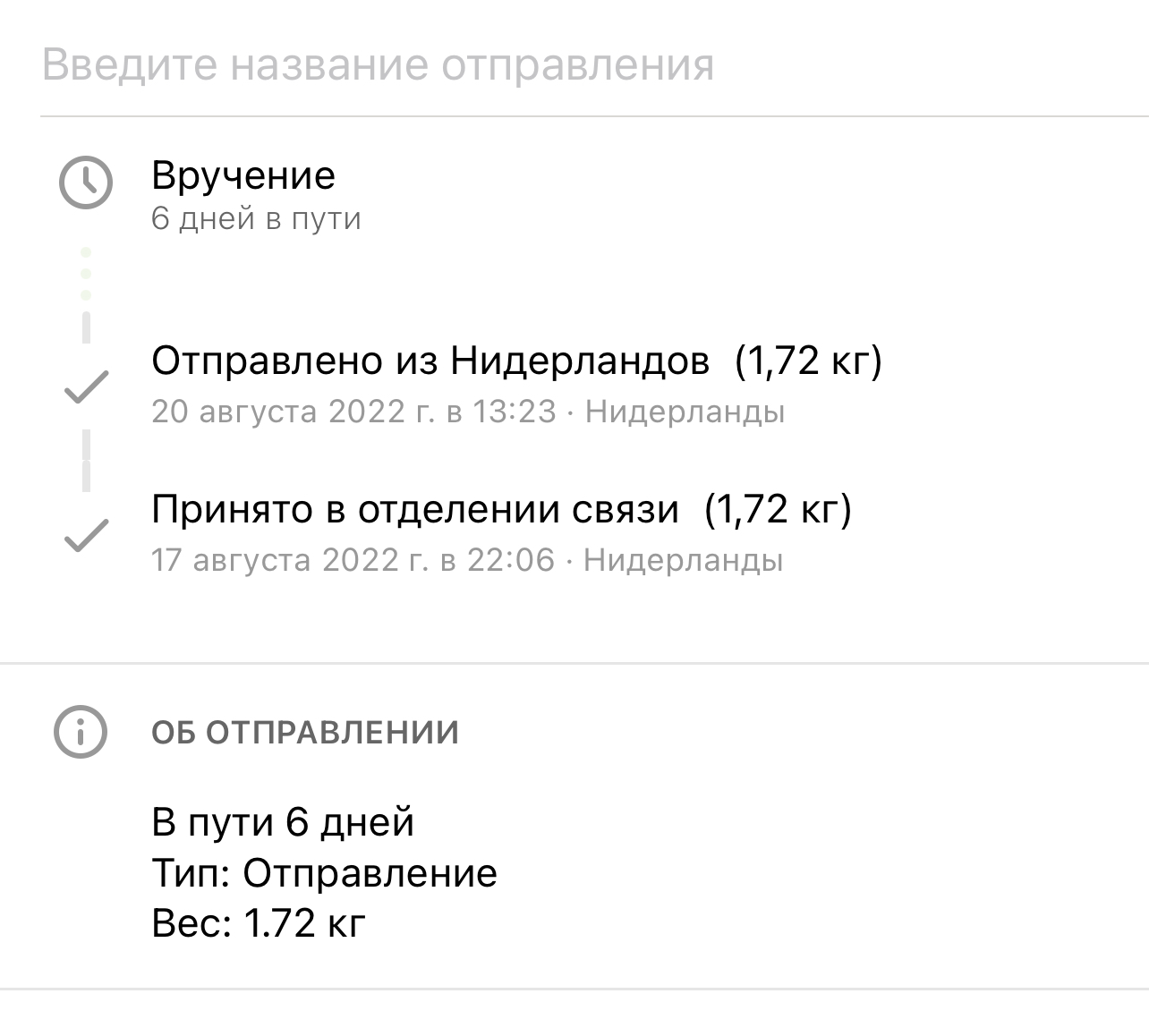Click the 20 августа 2022 timestamp
Viewport: 1149px width, 1036px height.
(x=353, y=412)
